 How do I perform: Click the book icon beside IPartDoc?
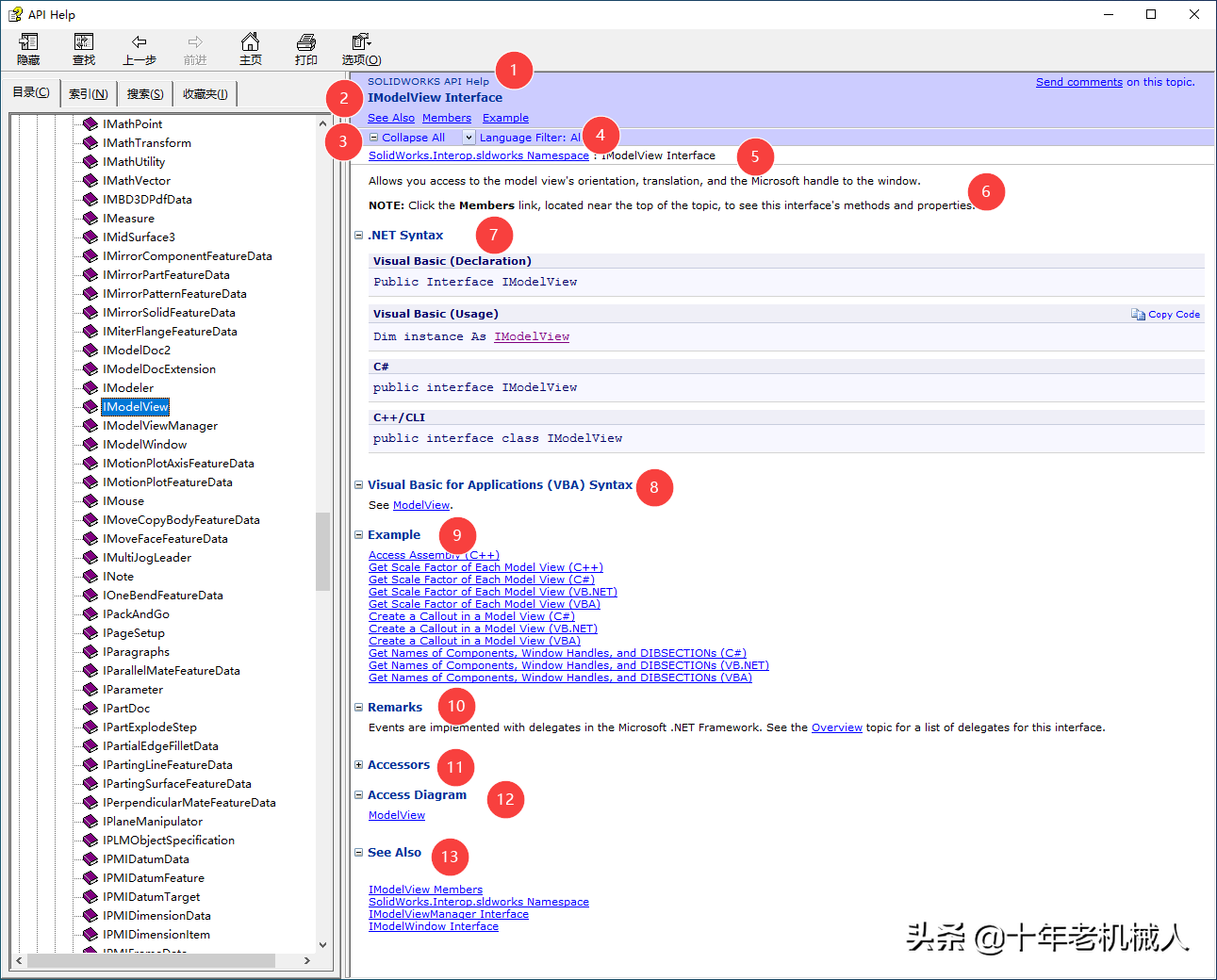pyautogui.click(x=90, y=708)
